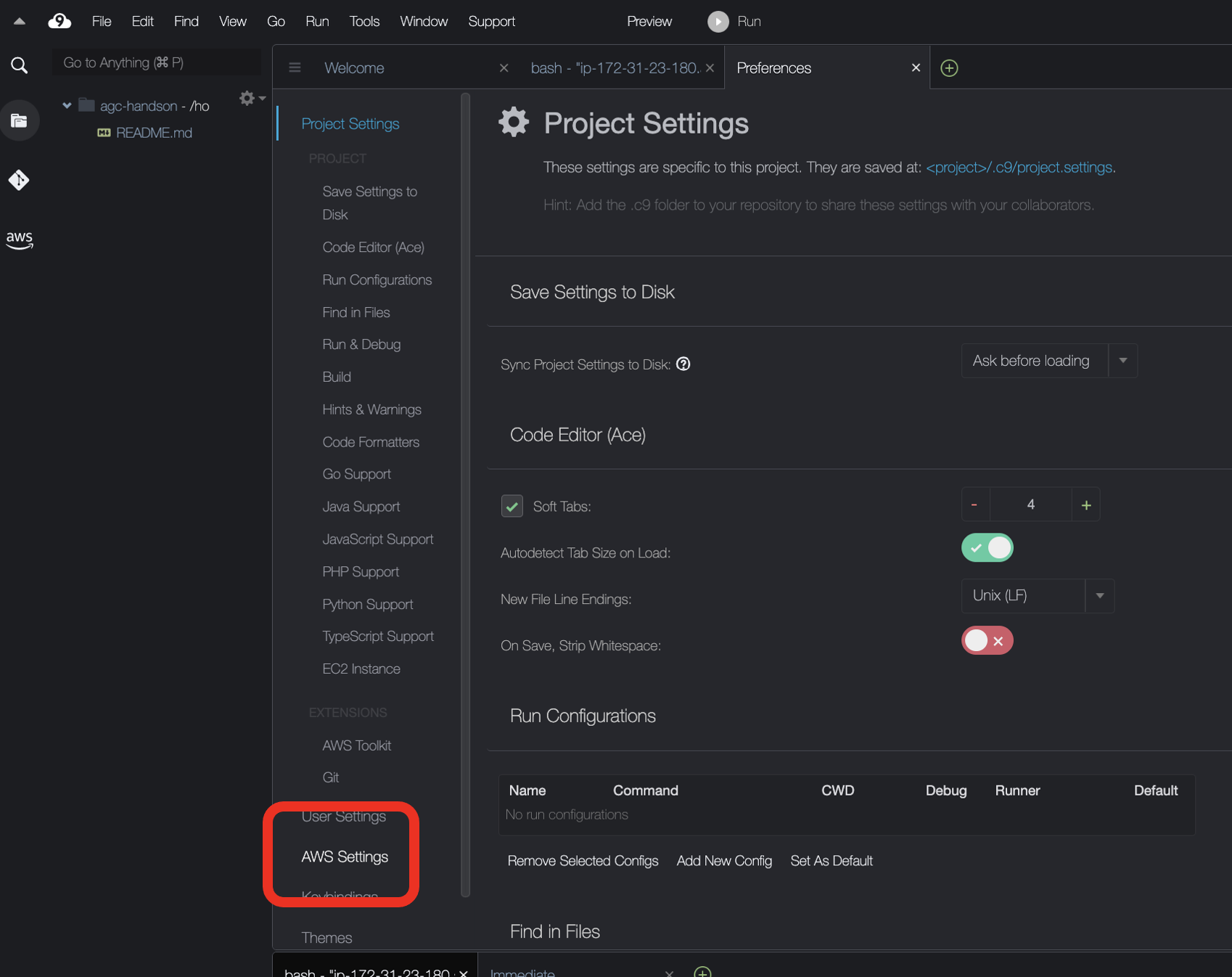Open the AWS Toolkit sidebar icon
The height and width of the screenshot is (977, 1232).
(20, 240)
